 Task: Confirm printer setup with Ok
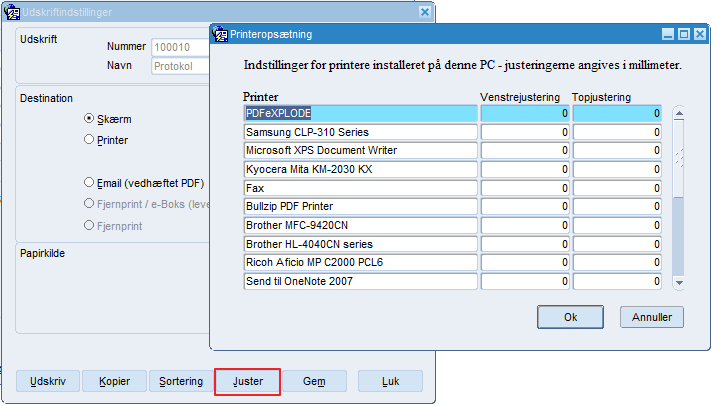click(x=570, y=317)
